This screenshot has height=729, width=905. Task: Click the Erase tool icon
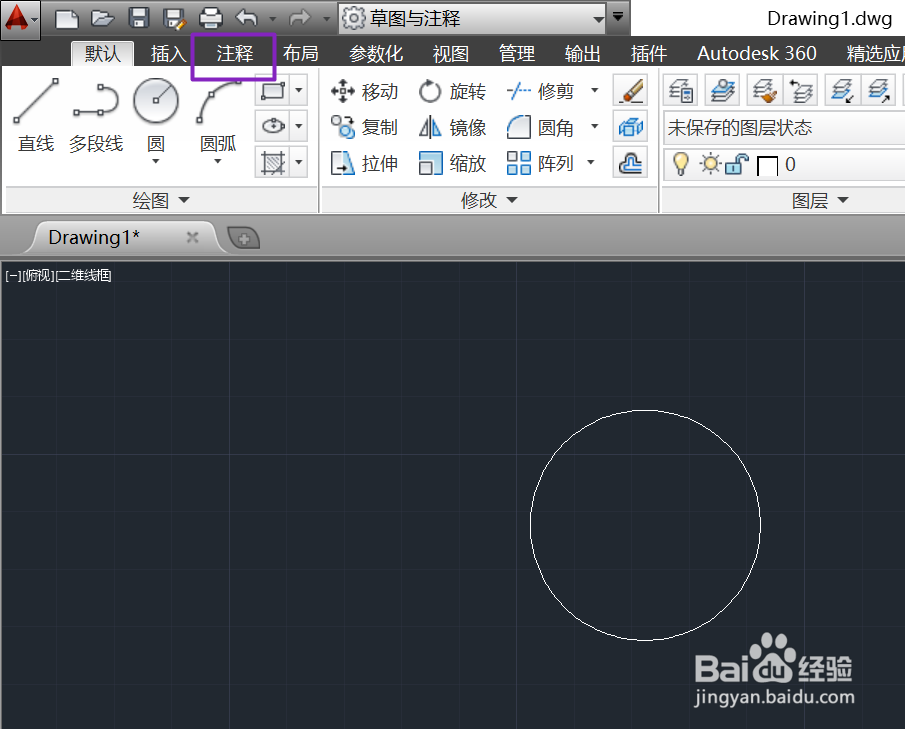[x=630, y=91]
